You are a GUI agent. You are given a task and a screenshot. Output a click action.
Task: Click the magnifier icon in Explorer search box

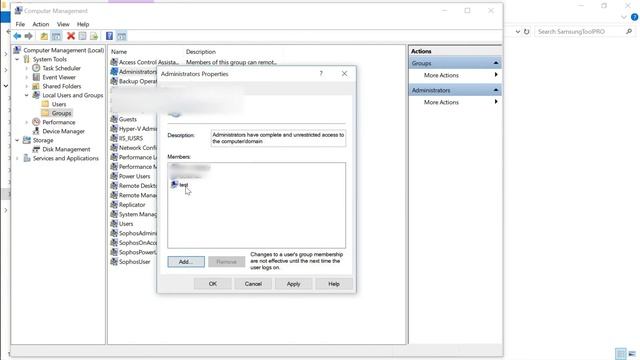pyautogui.click(x=629, y=31)
